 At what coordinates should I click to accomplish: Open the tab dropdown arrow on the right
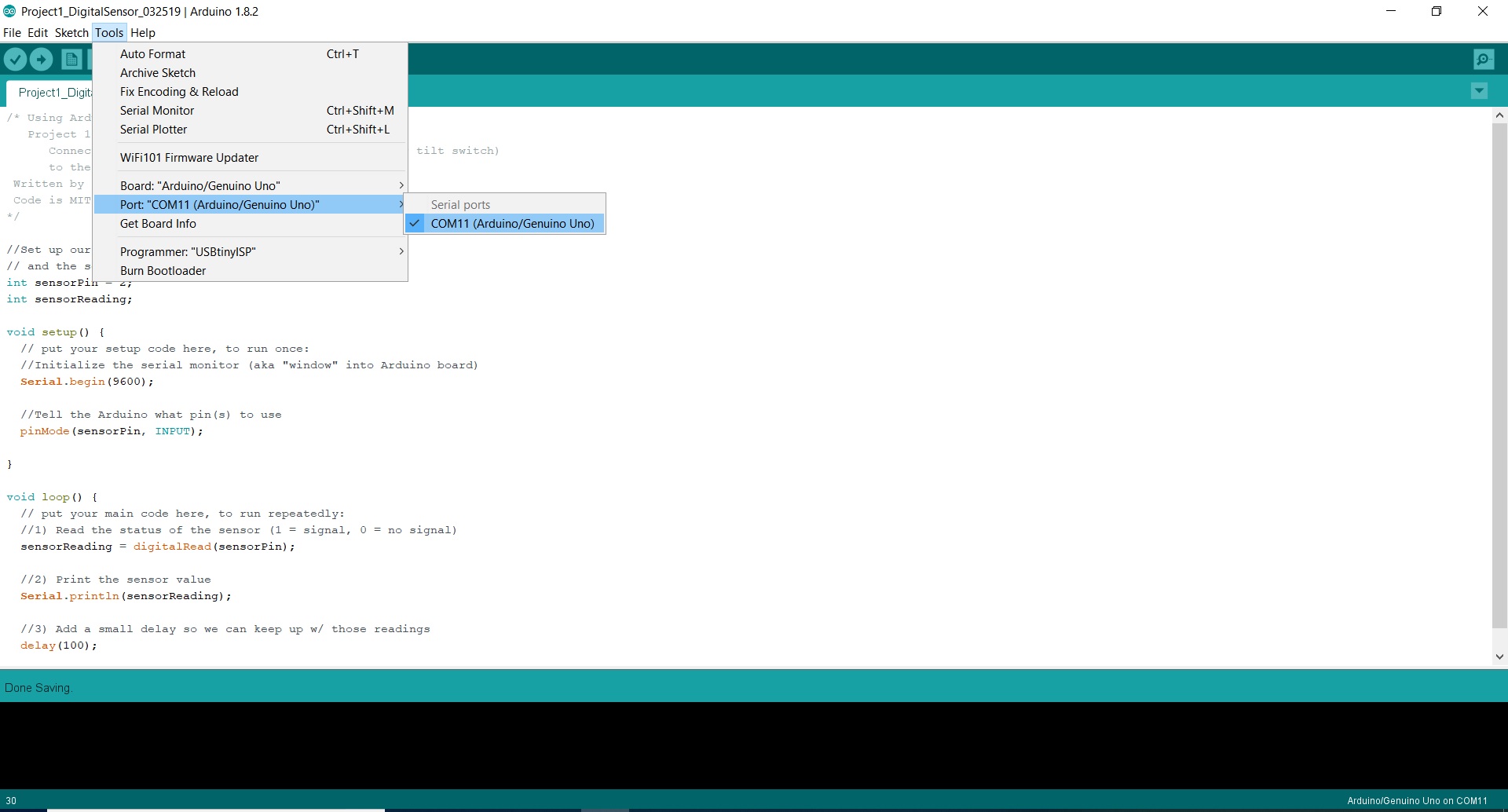point(1480,91)
